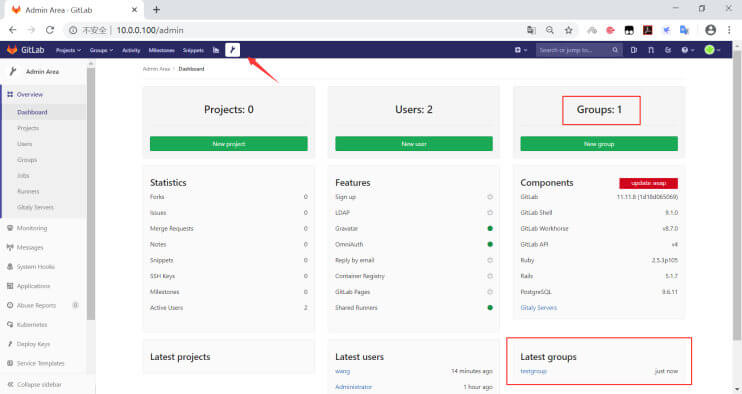Click the red update asap badge
Screen dimensions: 742x394
pos(648,183)
